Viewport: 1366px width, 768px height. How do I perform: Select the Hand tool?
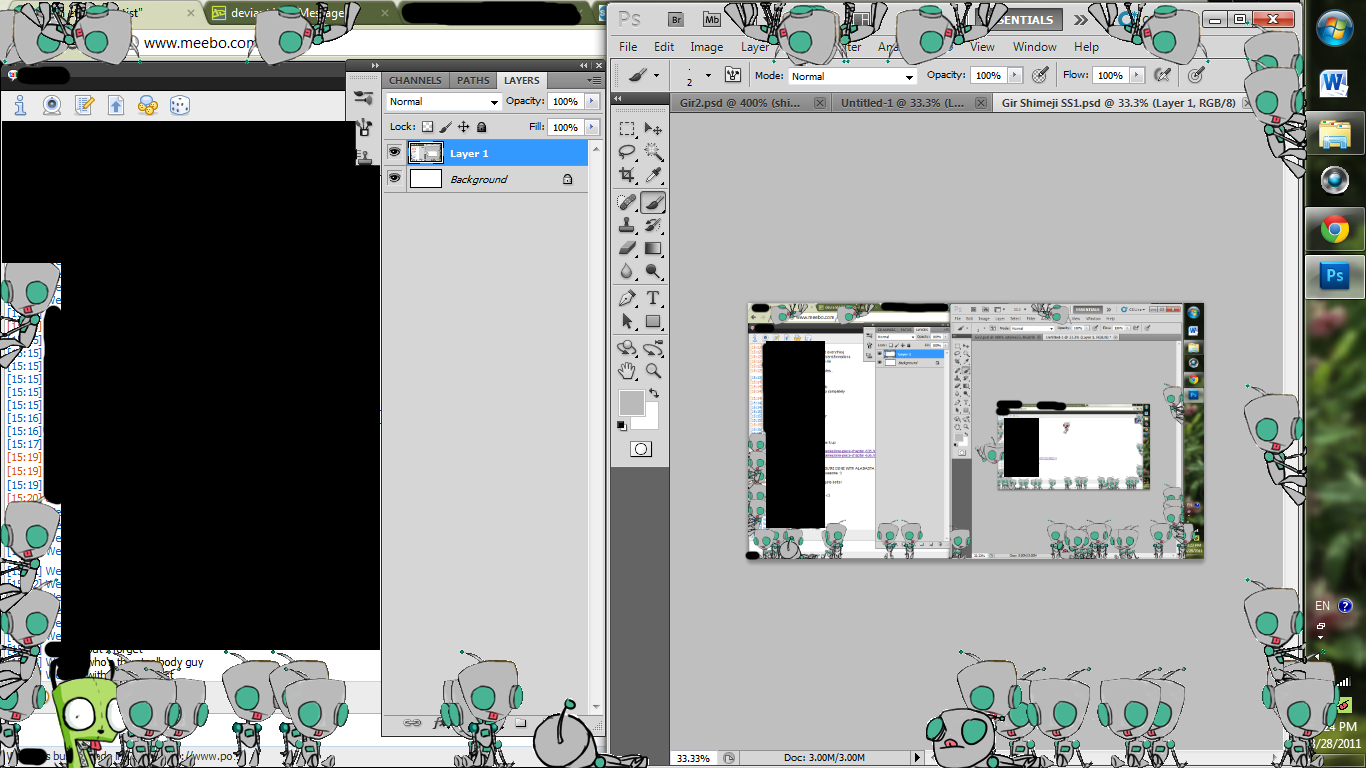627,371
